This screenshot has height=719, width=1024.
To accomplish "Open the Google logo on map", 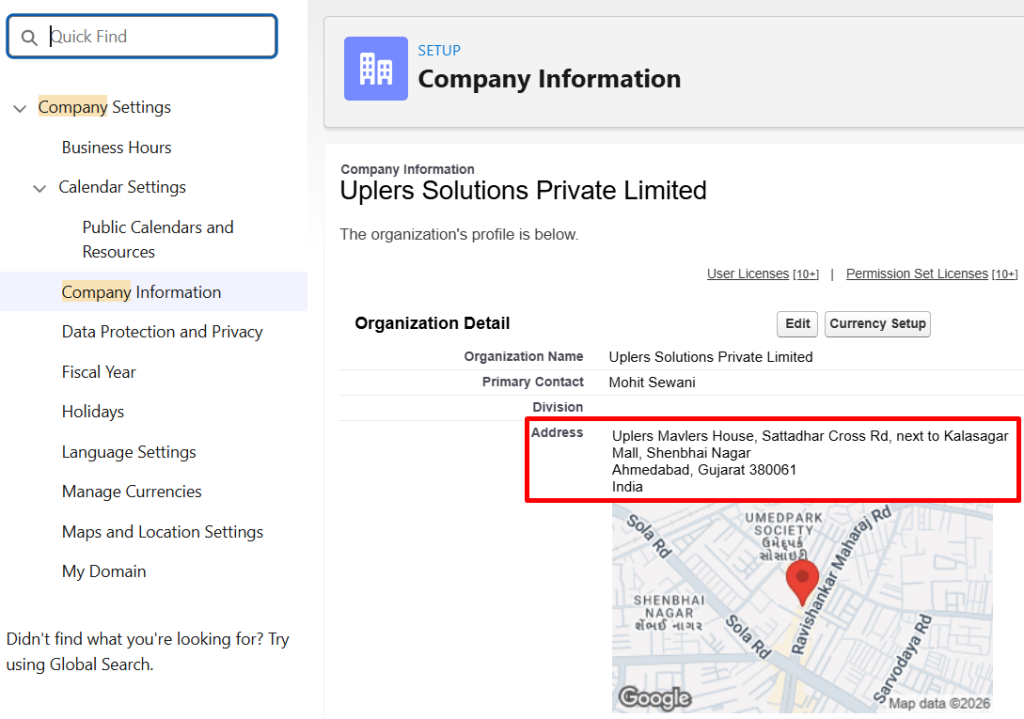I will click(655, 698).
